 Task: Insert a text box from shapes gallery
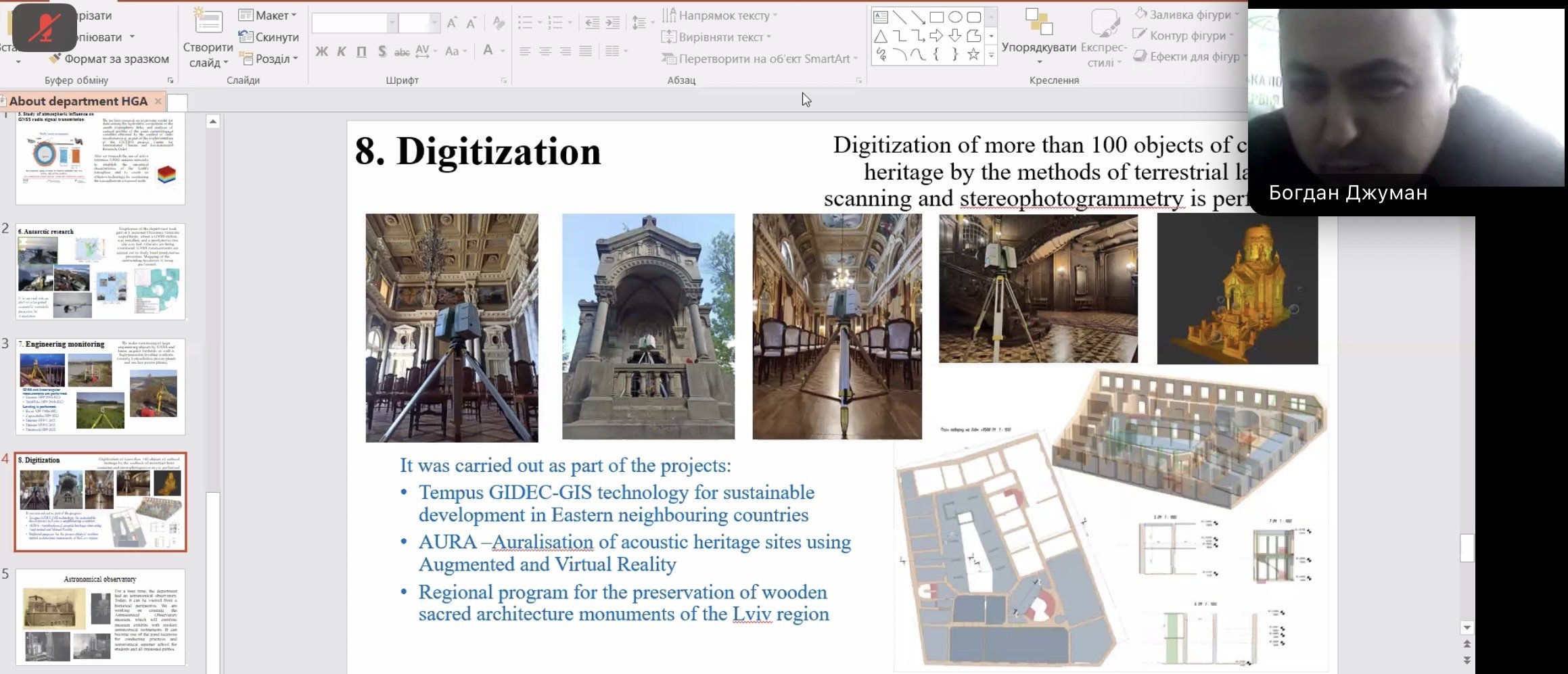(x=880, y=17)
